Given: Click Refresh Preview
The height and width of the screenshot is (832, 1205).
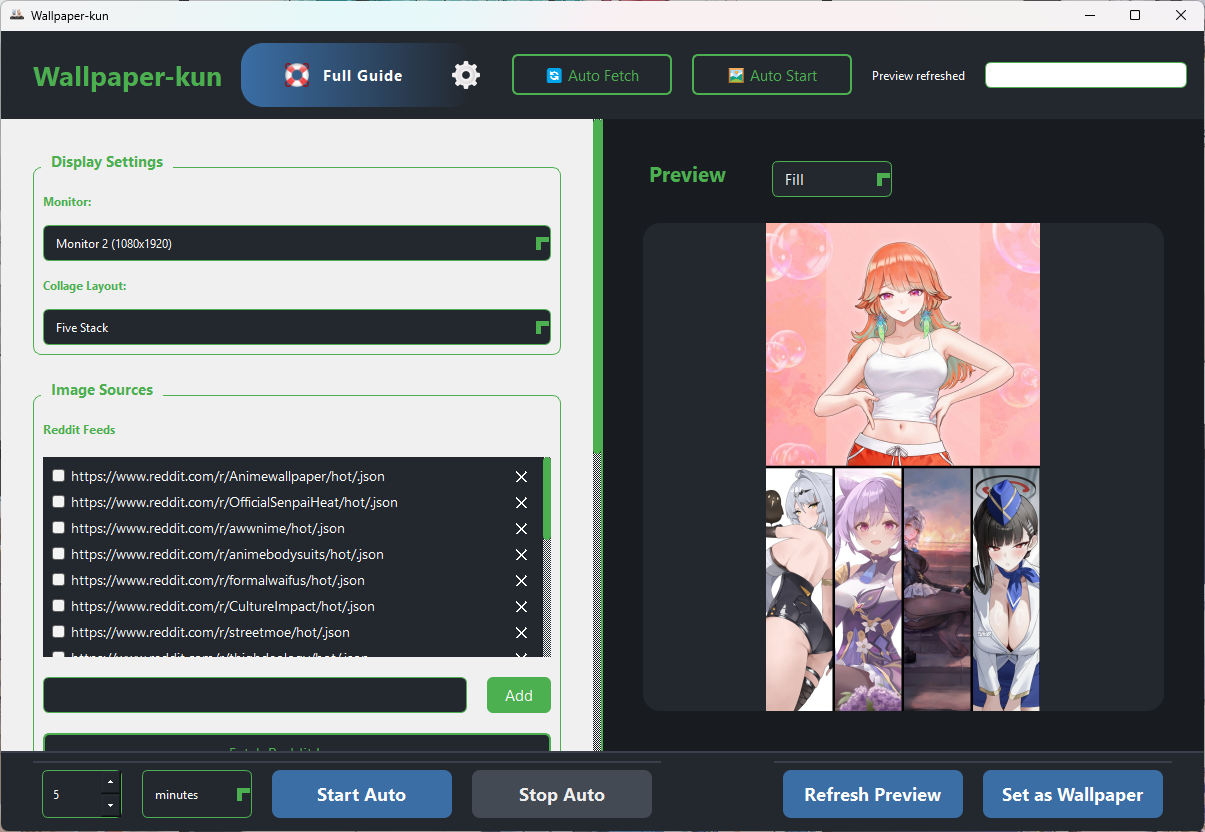Looking at the screenshot, I should point(873,794).
